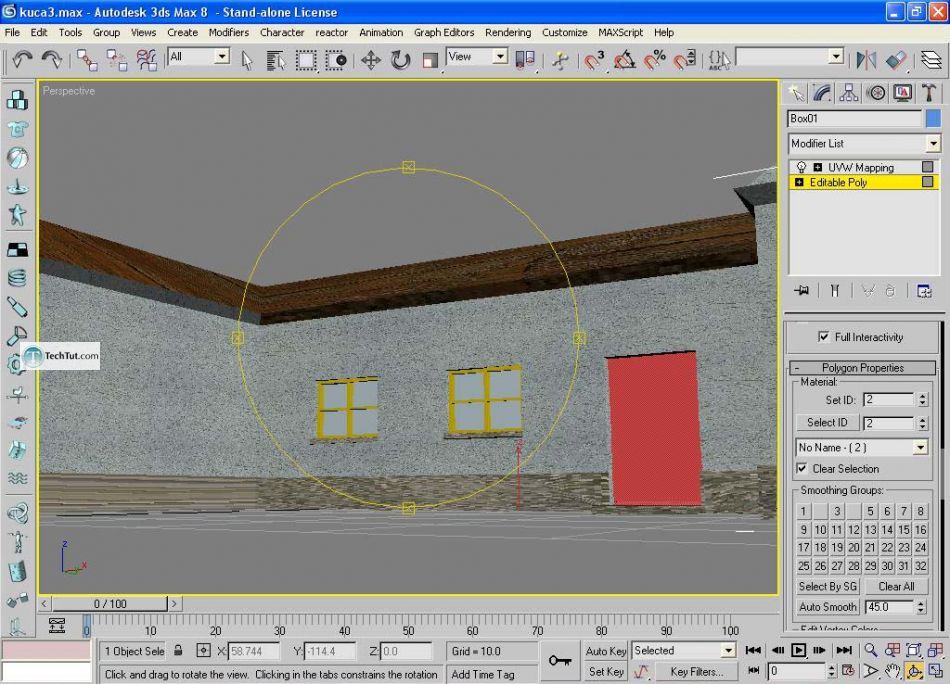The height and width of the screenshot is (684, 950).
Task: Open the Layer Manager icon
Action: pos(931,60)
